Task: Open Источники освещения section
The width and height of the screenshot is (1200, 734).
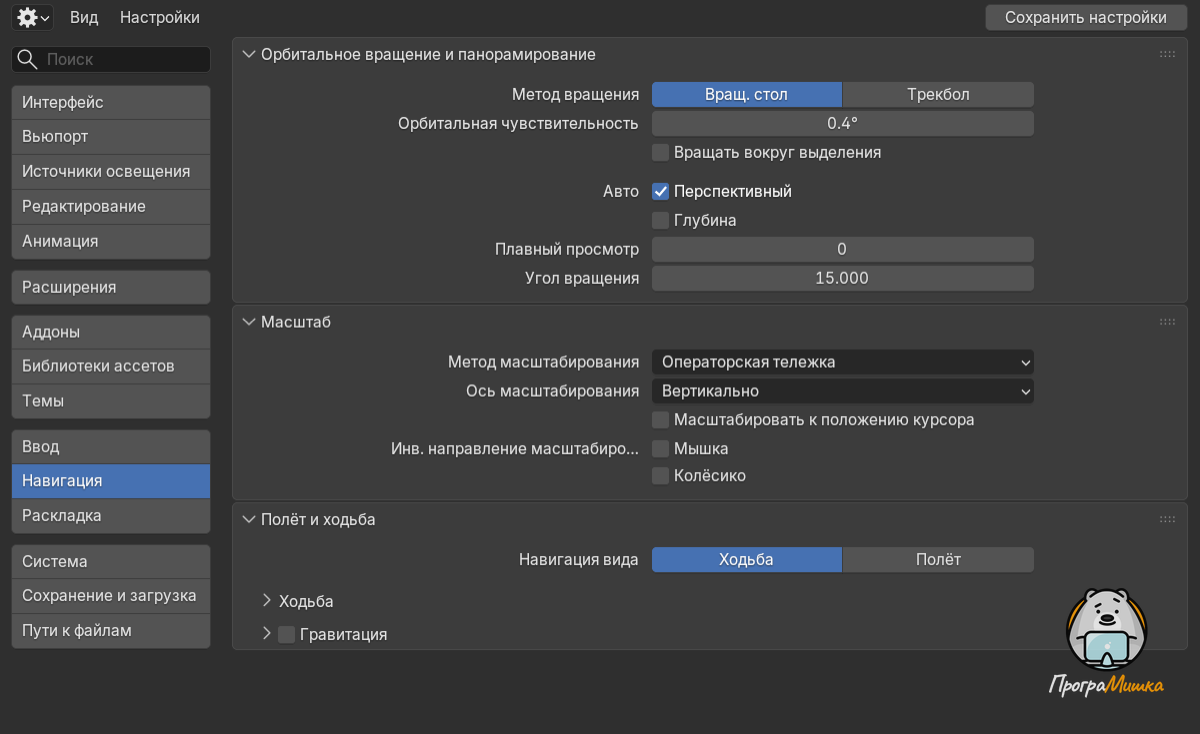Action: point(111,171)
